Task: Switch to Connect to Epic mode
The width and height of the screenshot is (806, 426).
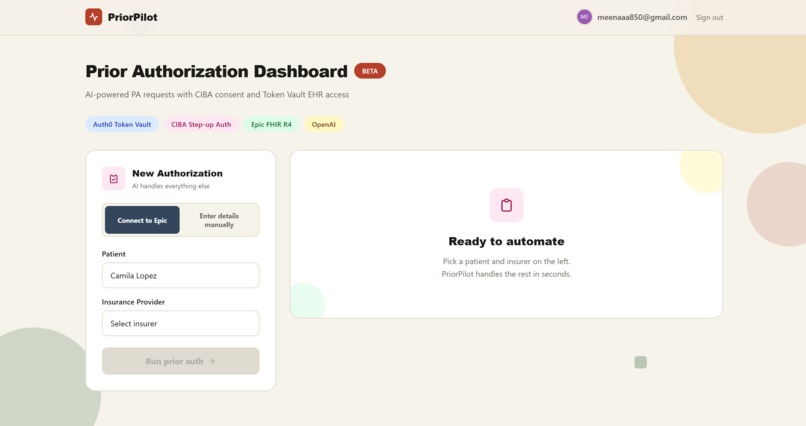Action: [x=142, y=220]
